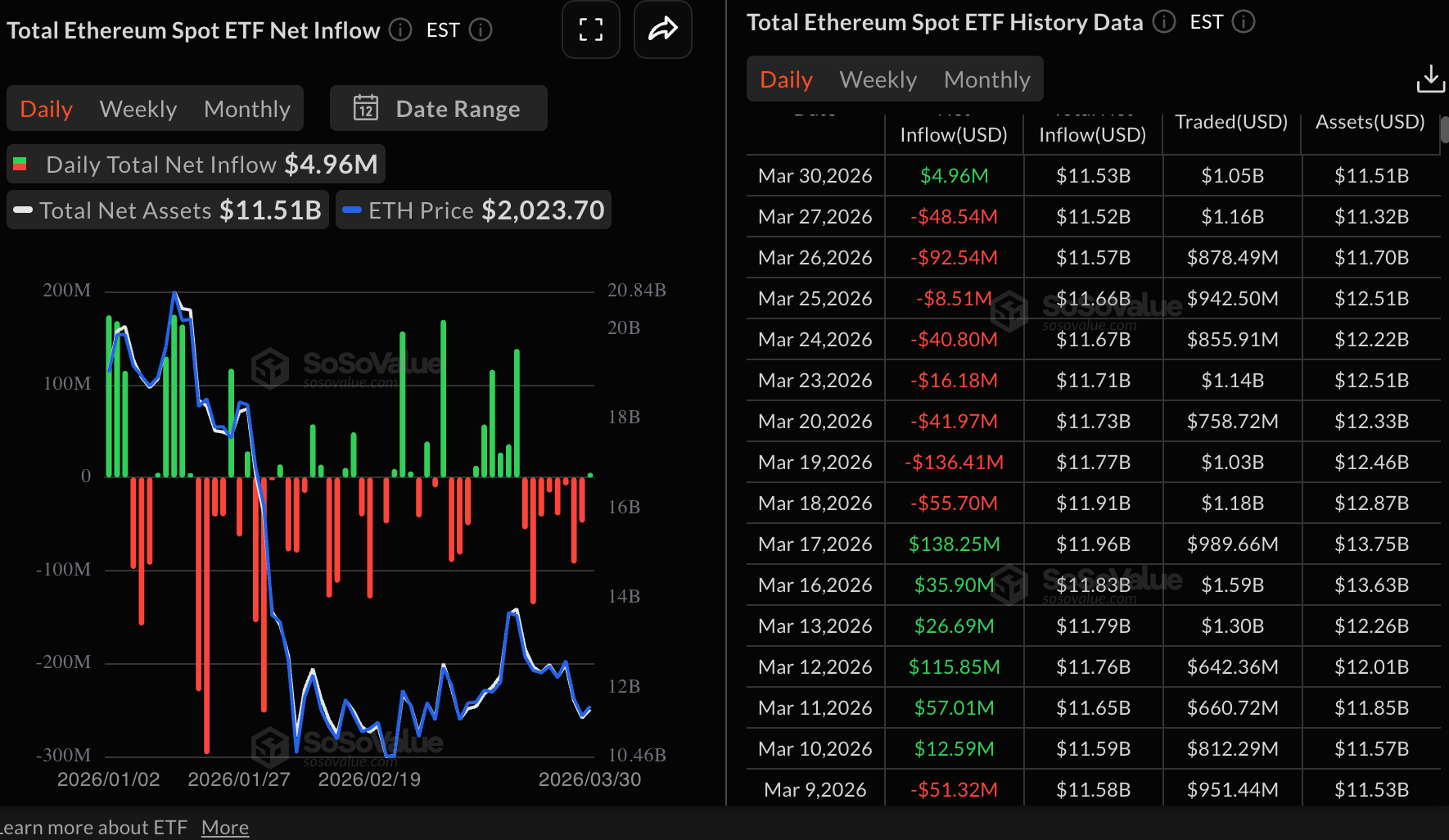Image resolution: width=1449 pixels, height=840 pixels.
Task: Click info icon next to chart EST label
Action: point(481,30)
